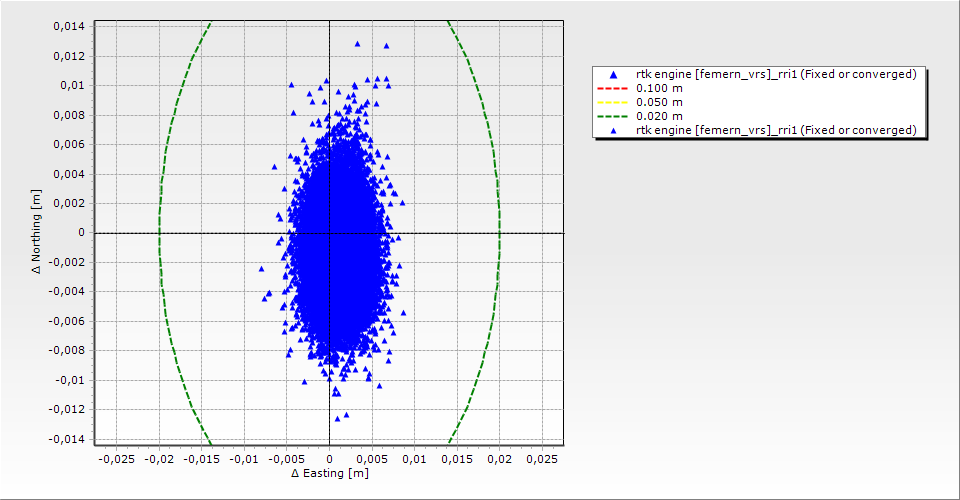This screenshot has width=960, height=500.
Task: Click the "Δ Northing [m]" axis title
Action: click(x=37, y=232)
